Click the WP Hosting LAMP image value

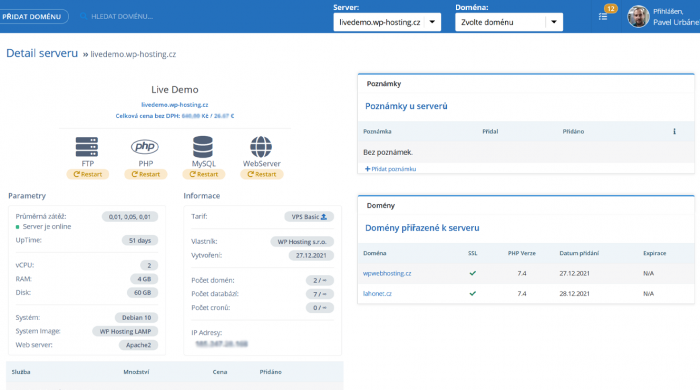coord(125,332)
